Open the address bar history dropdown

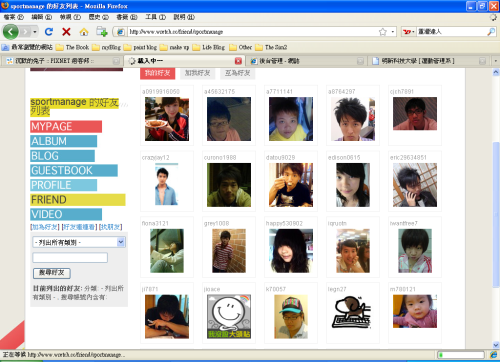[393, 32]
